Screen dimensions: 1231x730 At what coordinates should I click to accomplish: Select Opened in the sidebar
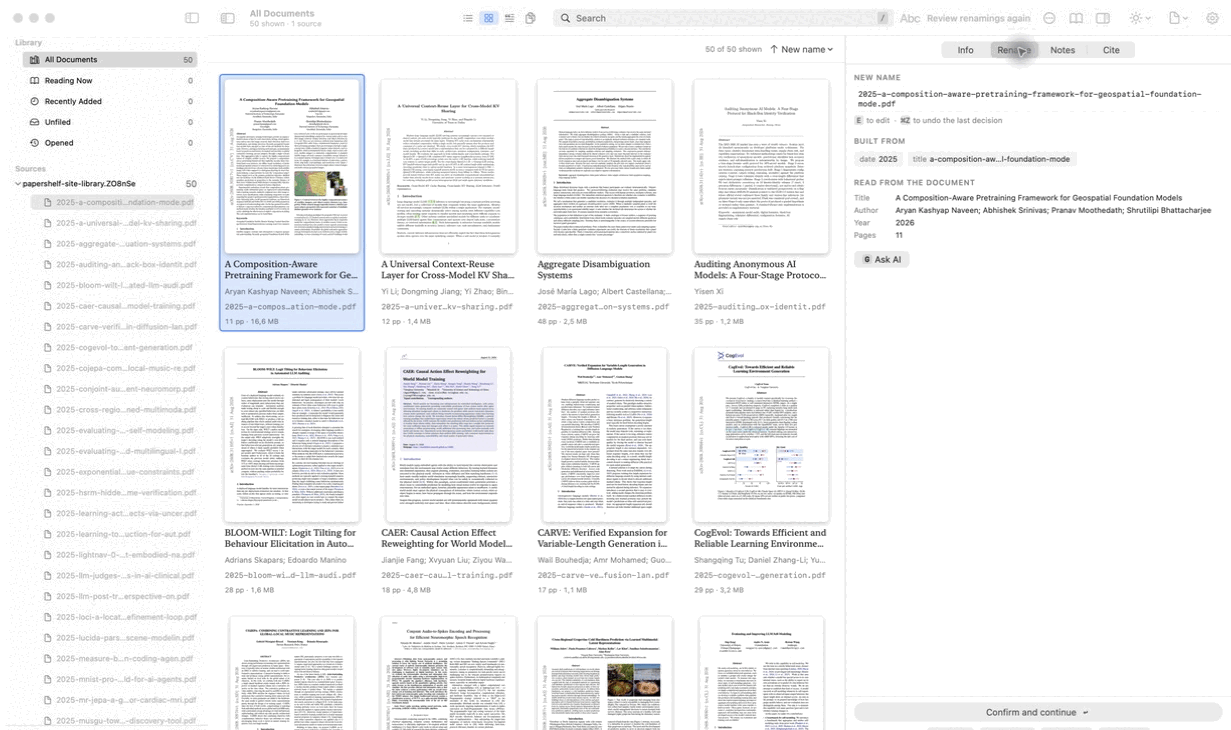(x=110, y=143)
